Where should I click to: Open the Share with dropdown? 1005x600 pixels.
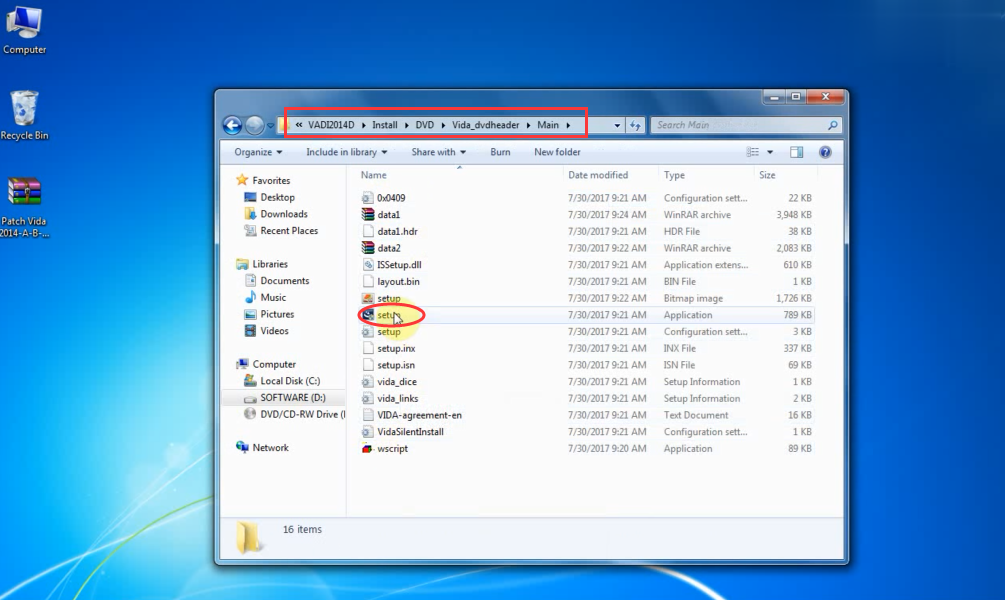click(x=438, y=152)
